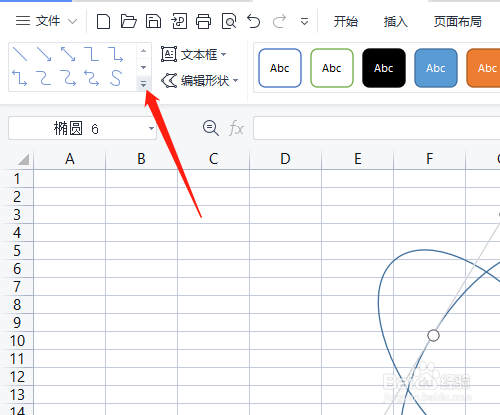Switch to the 插入 tab

(395, 22)
